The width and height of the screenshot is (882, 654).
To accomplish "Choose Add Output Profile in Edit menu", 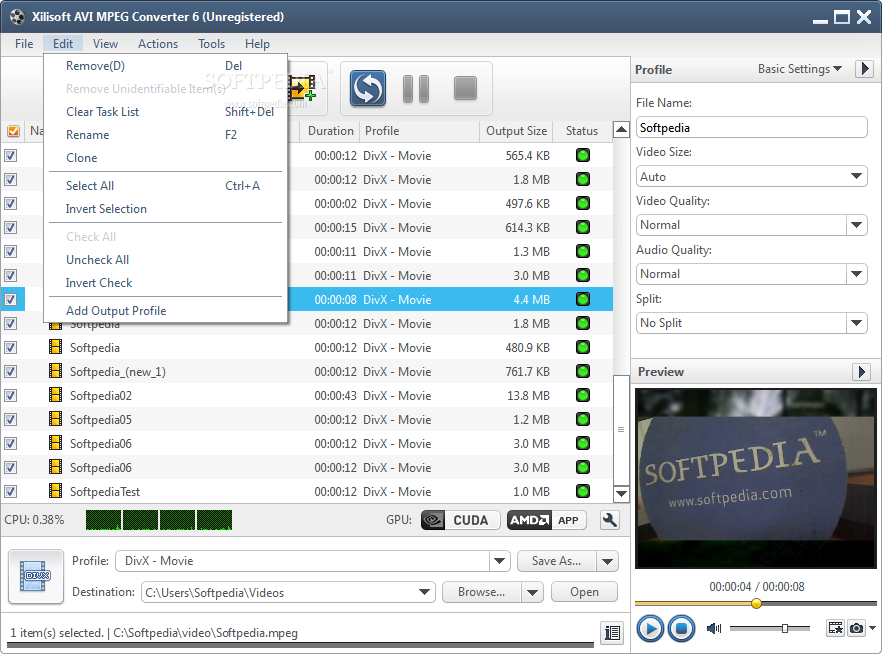I will coord(165,311).
